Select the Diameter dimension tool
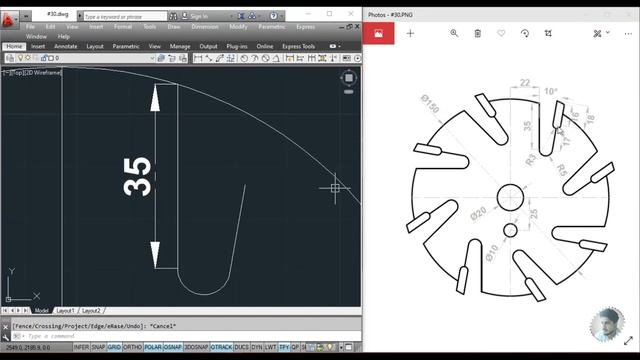640x360 pixels. [x=266, y=58]
